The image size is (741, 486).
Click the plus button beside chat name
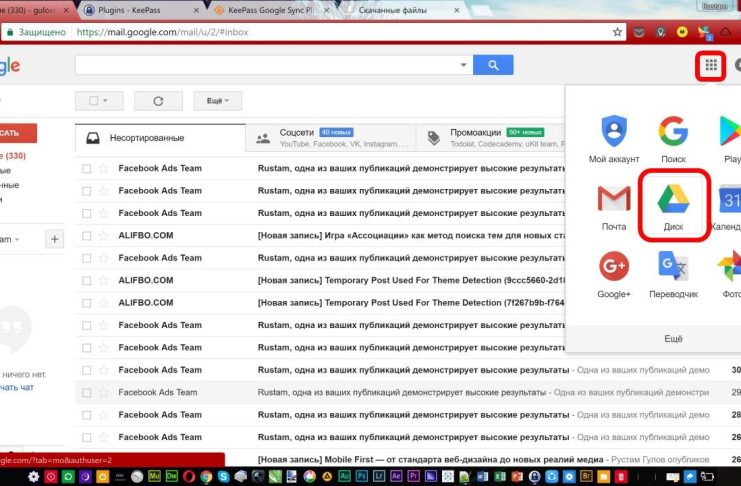[x=54, y=239]
